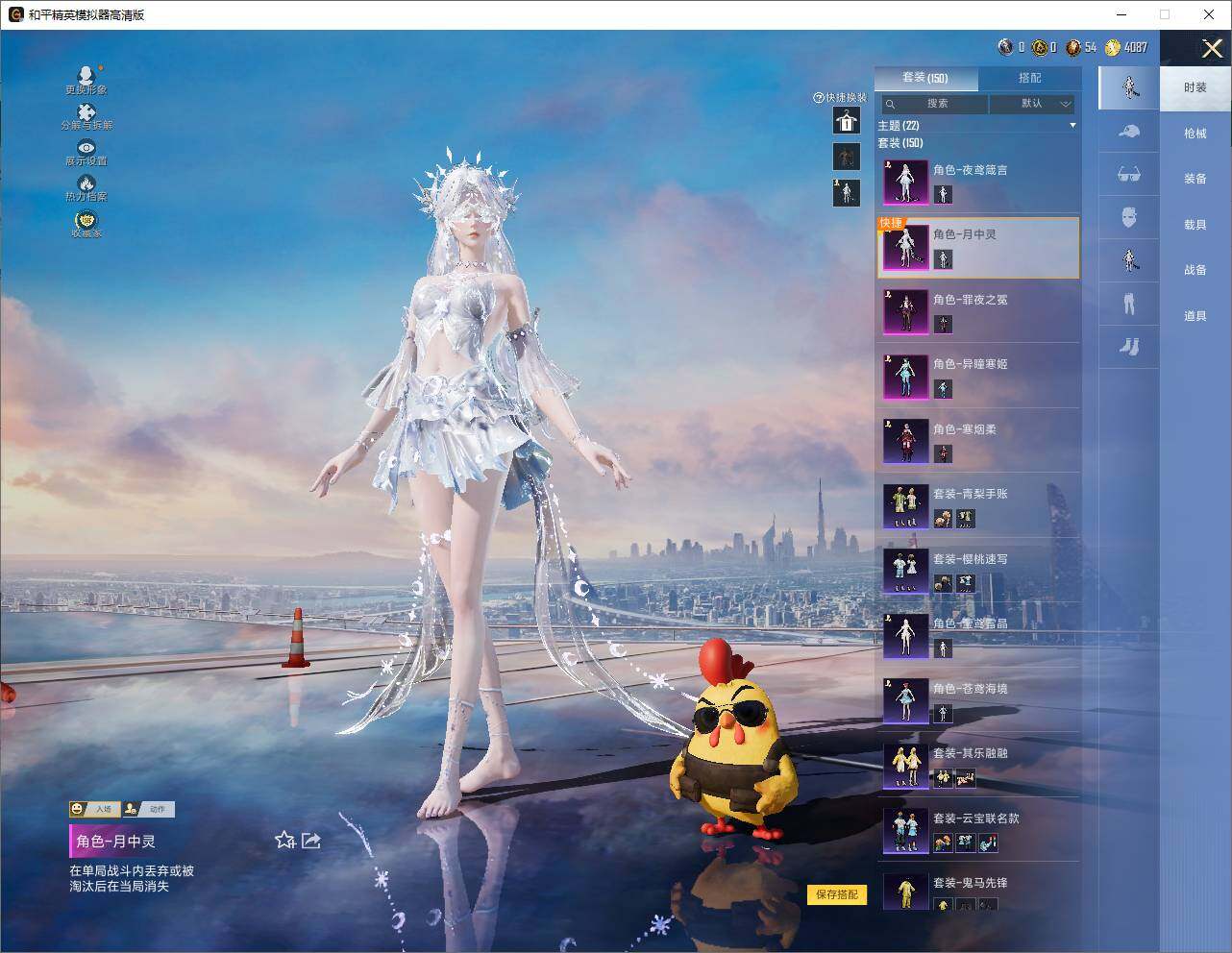Open the 装备 side tab
Viewport: 1232px width, 953px height.
point(1195,179)
